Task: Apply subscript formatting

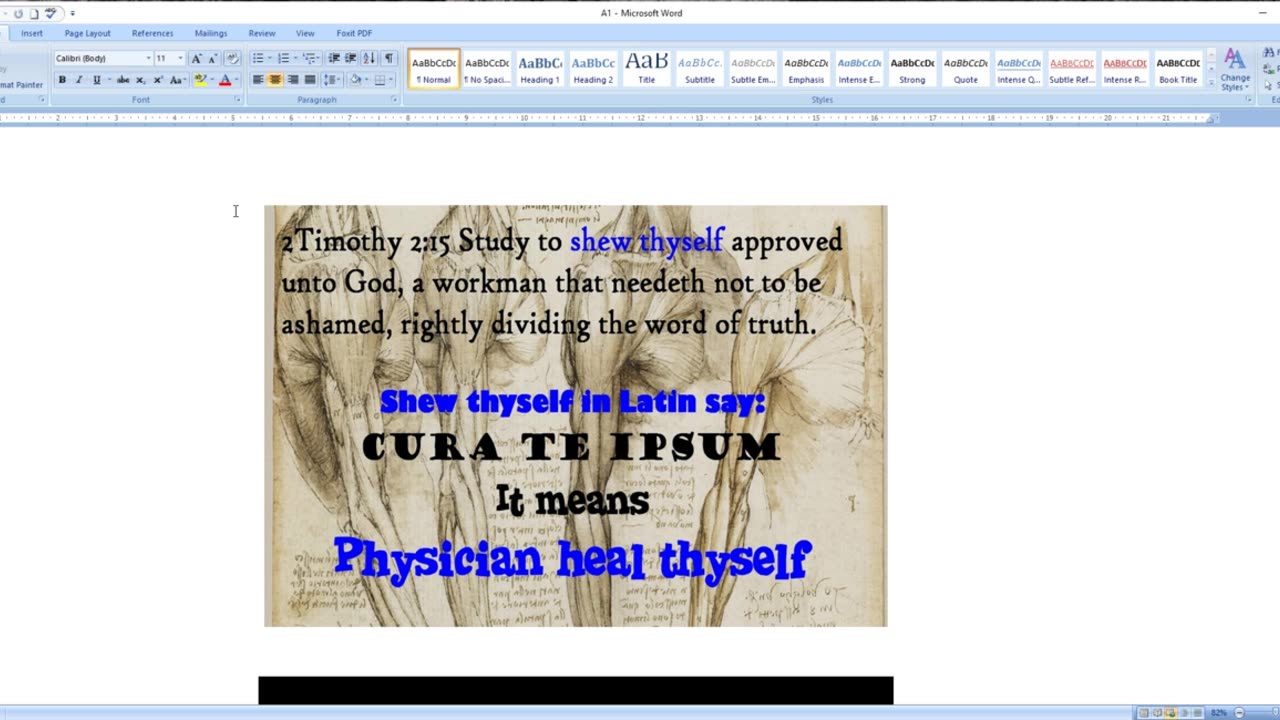Action: click(x=140, y=80)
